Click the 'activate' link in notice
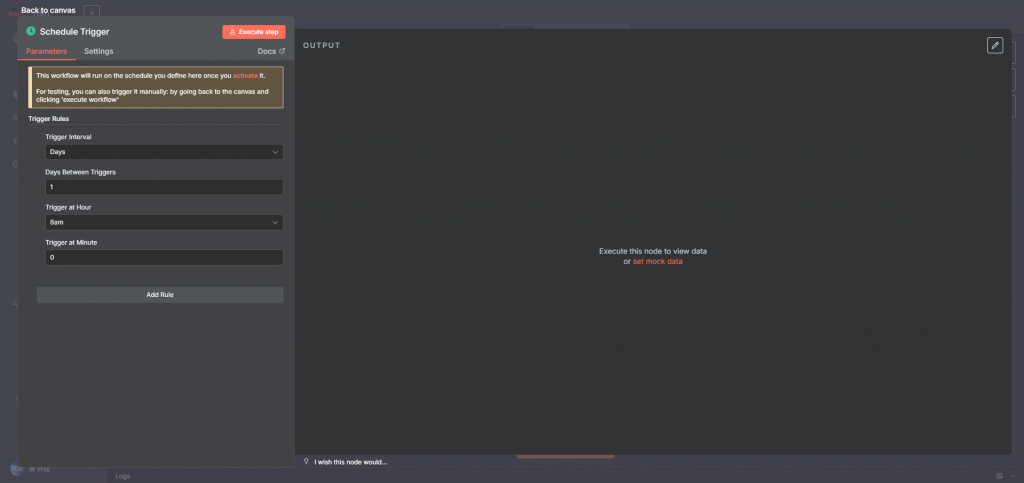Viewport: 1024px width, 483px height. (x=245, y=76)
